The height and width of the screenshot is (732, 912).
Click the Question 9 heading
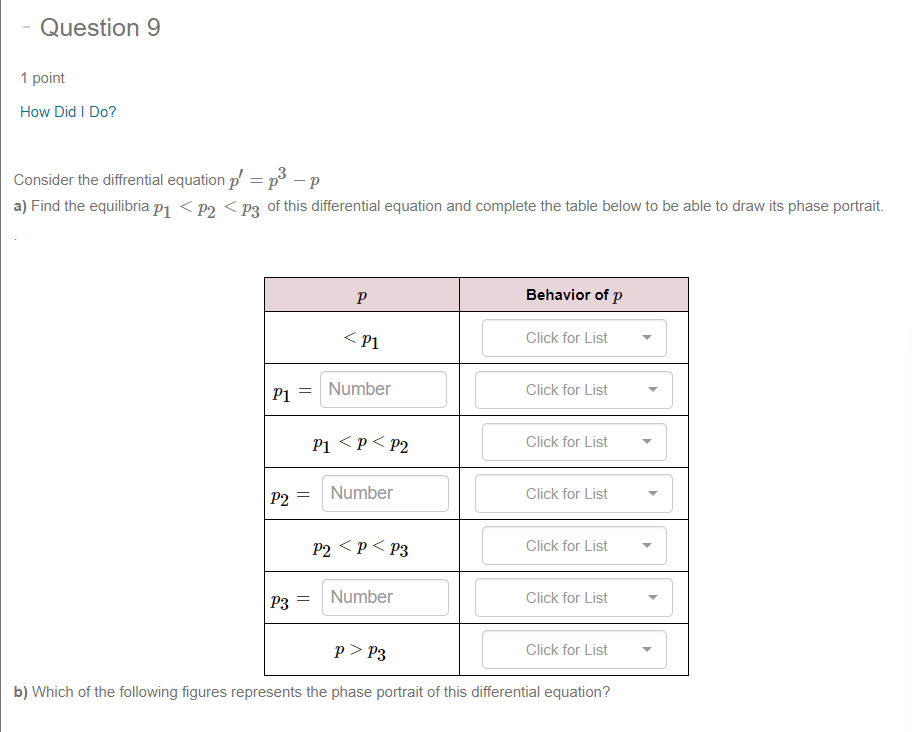[x=98, y=28]
